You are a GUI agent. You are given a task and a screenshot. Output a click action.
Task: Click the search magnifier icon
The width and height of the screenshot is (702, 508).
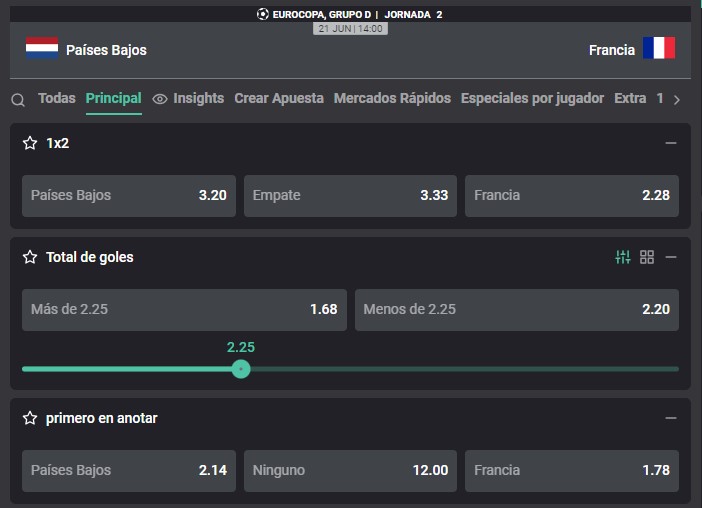tap(18, 99)
